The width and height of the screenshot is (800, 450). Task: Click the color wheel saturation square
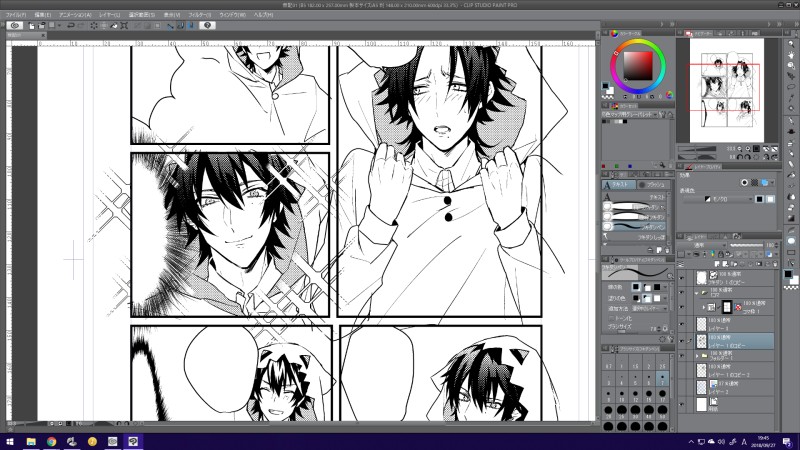[x=638, y=66]
